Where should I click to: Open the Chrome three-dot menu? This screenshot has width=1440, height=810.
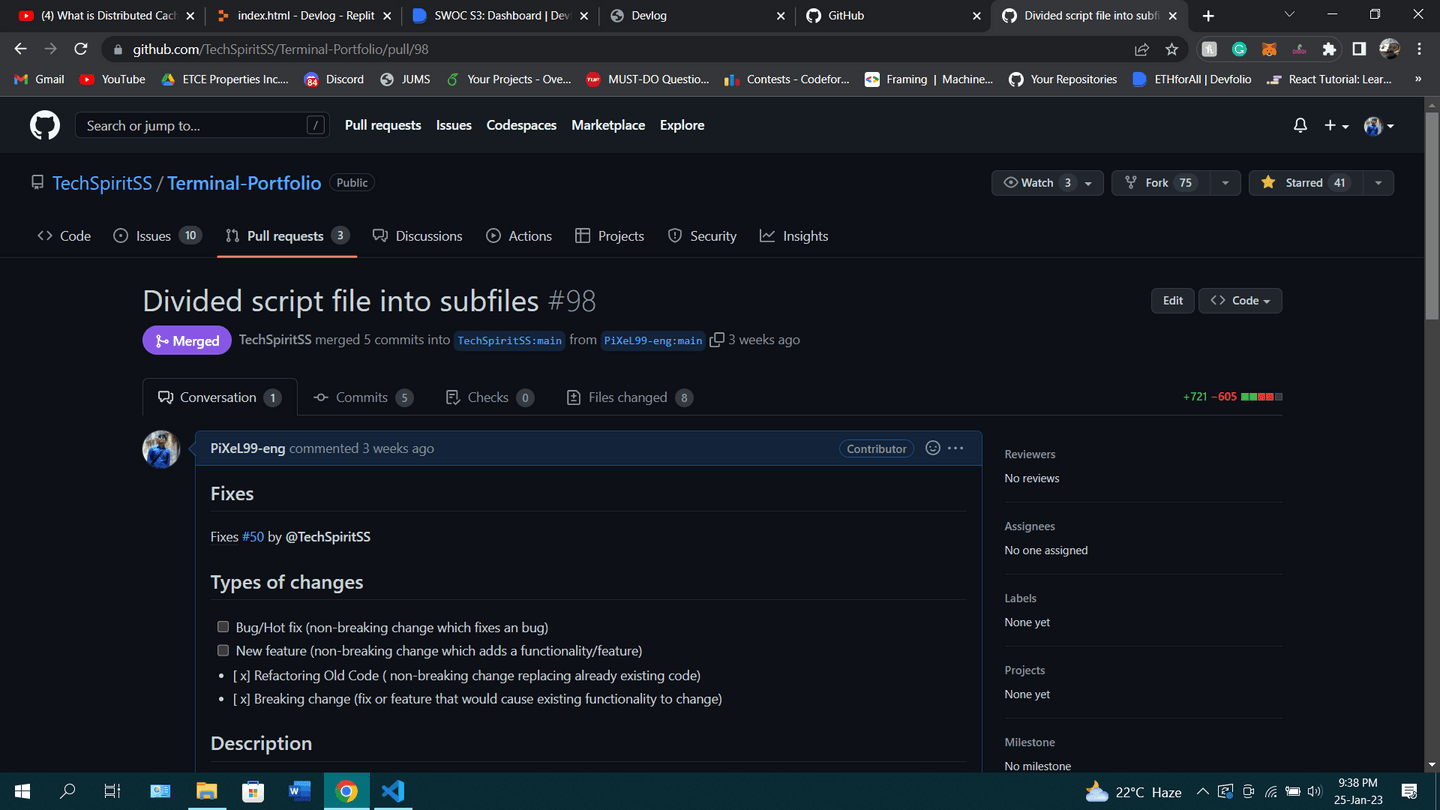1419,49
